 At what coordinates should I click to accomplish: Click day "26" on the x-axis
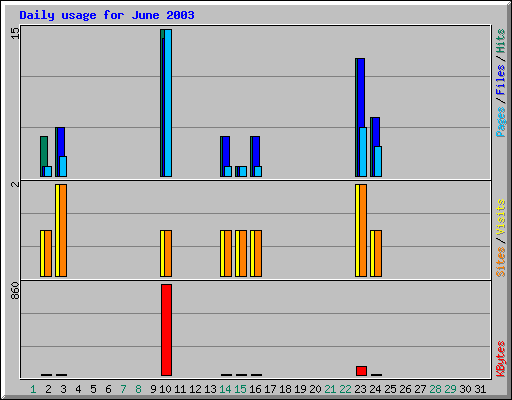pos(405,389)
